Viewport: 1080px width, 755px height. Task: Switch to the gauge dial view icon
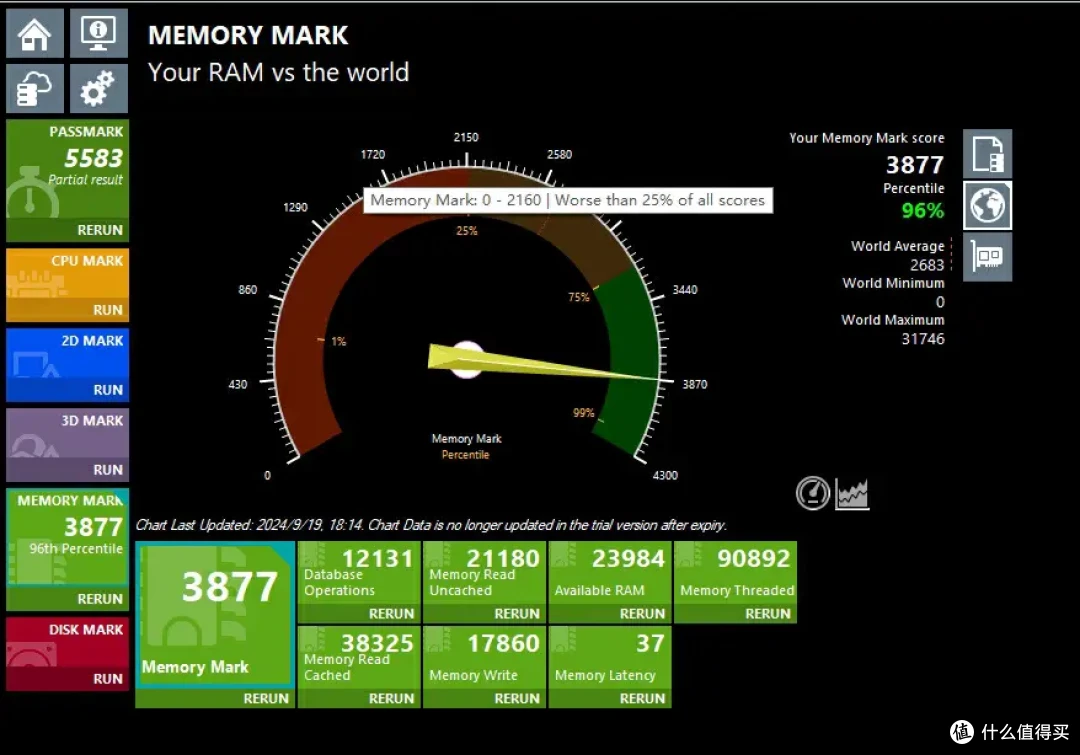coord(813,493)
